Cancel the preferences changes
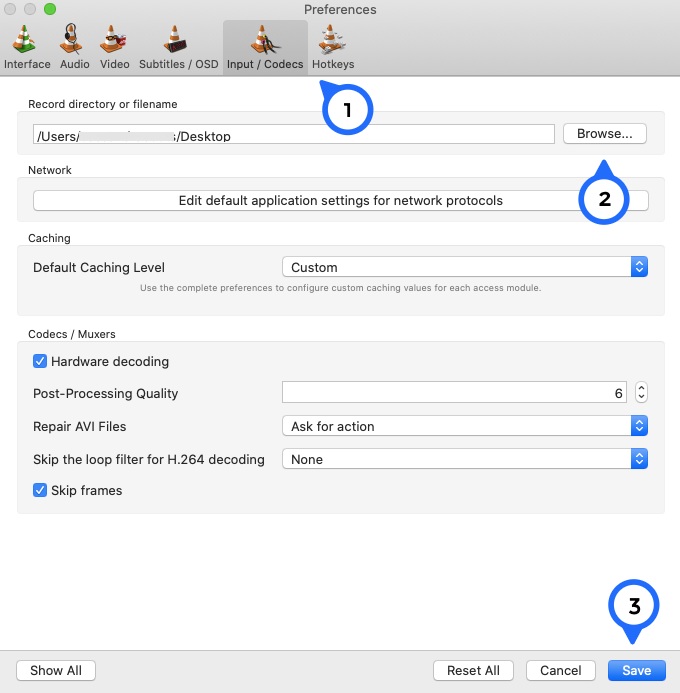680x693 pixels. coord(561,670)
